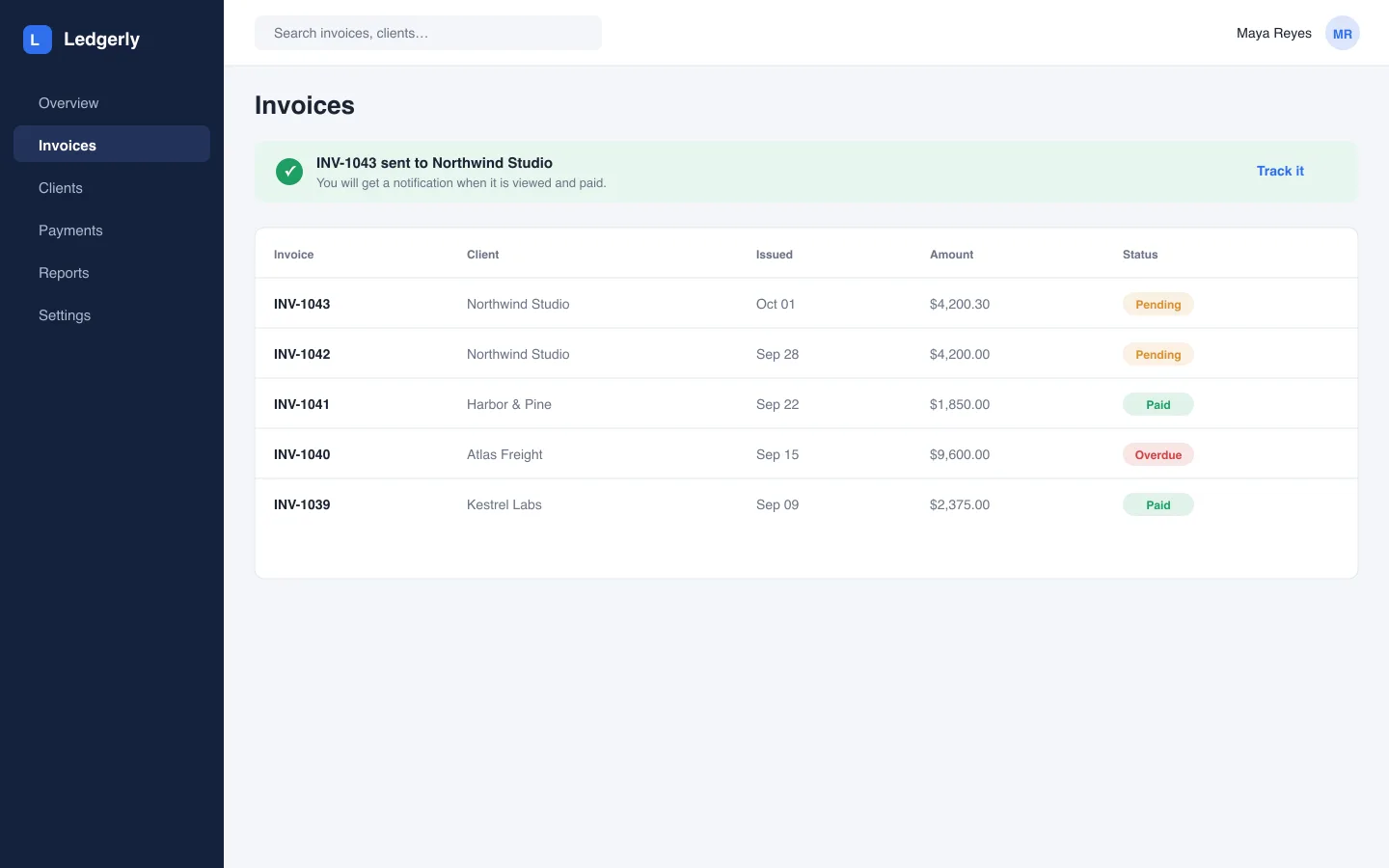Select Invoices in the sidebar
The height and width of the screenshot is (868, 1389).
[x=112, y=146]
